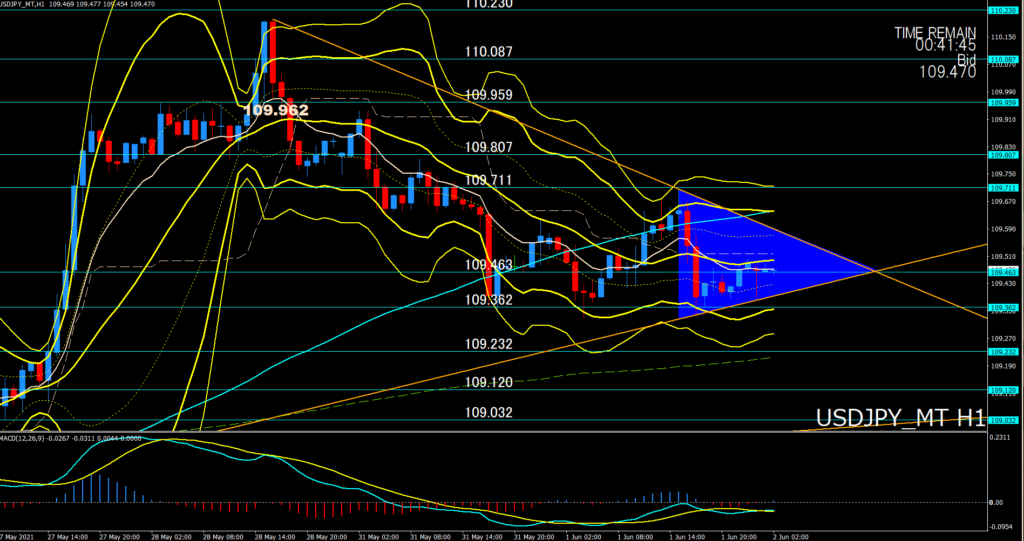The width and height of the screenshot is (1024, 541).
Task: Click the in-chart level label '109.362'
Action: point(488,299)
